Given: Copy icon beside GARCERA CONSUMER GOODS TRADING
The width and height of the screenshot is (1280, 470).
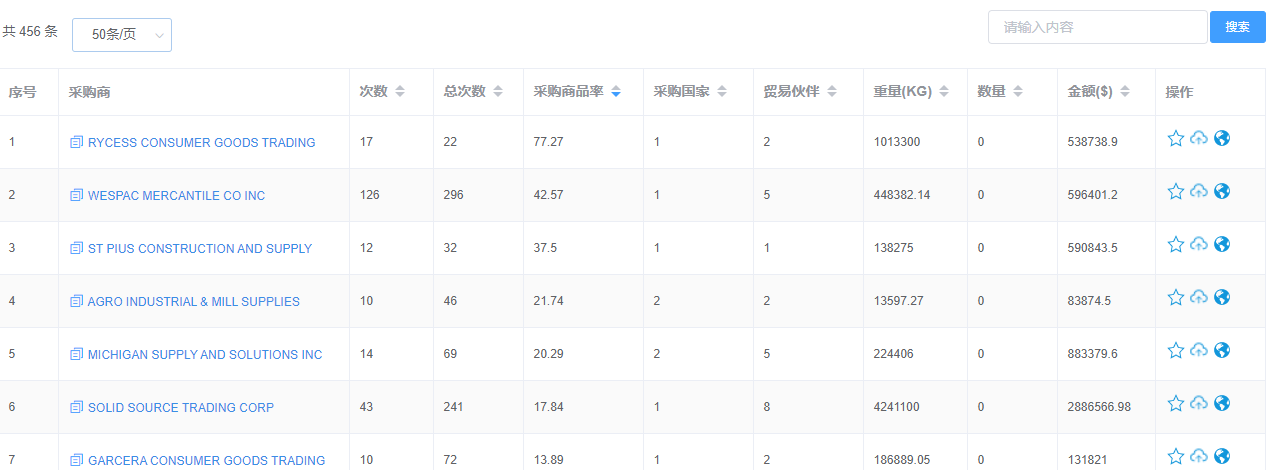Looking at the screenshot, I should tap(76, 460).
